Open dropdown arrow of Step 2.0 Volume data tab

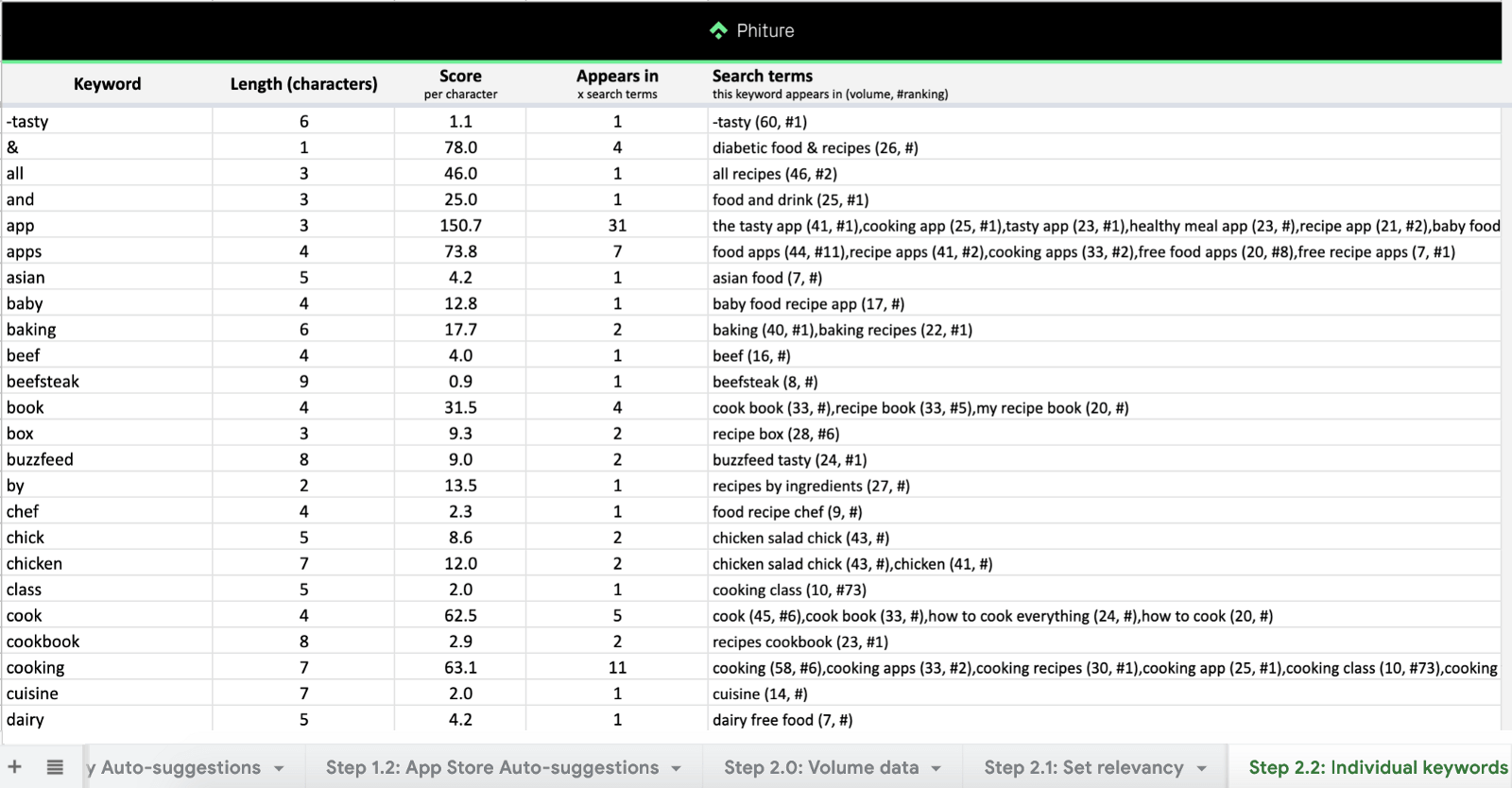point(936,768)
